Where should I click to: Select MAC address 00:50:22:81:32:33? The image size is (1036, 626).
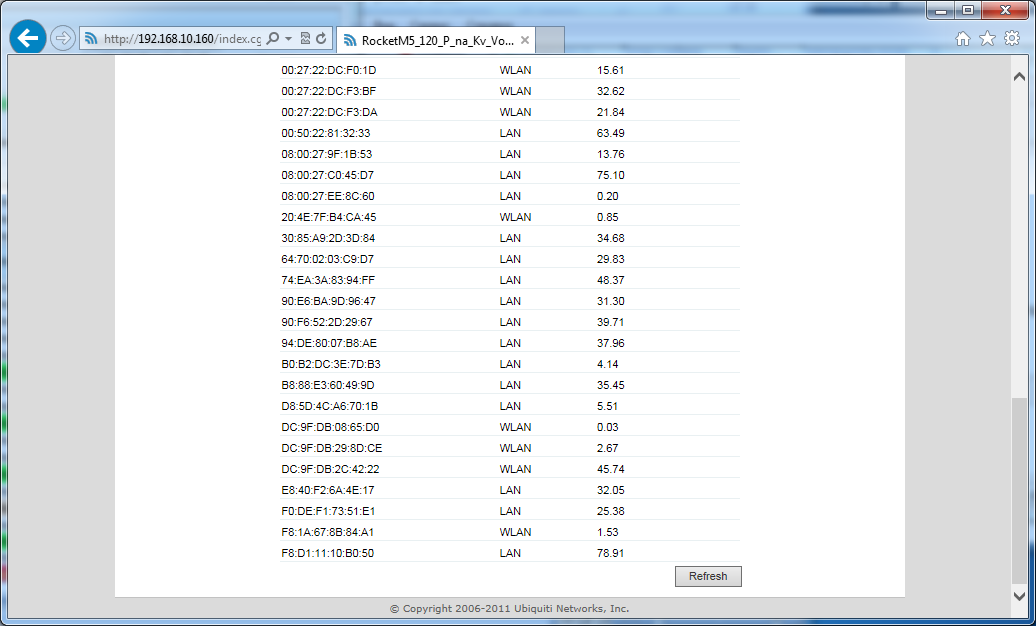(326, 134)
